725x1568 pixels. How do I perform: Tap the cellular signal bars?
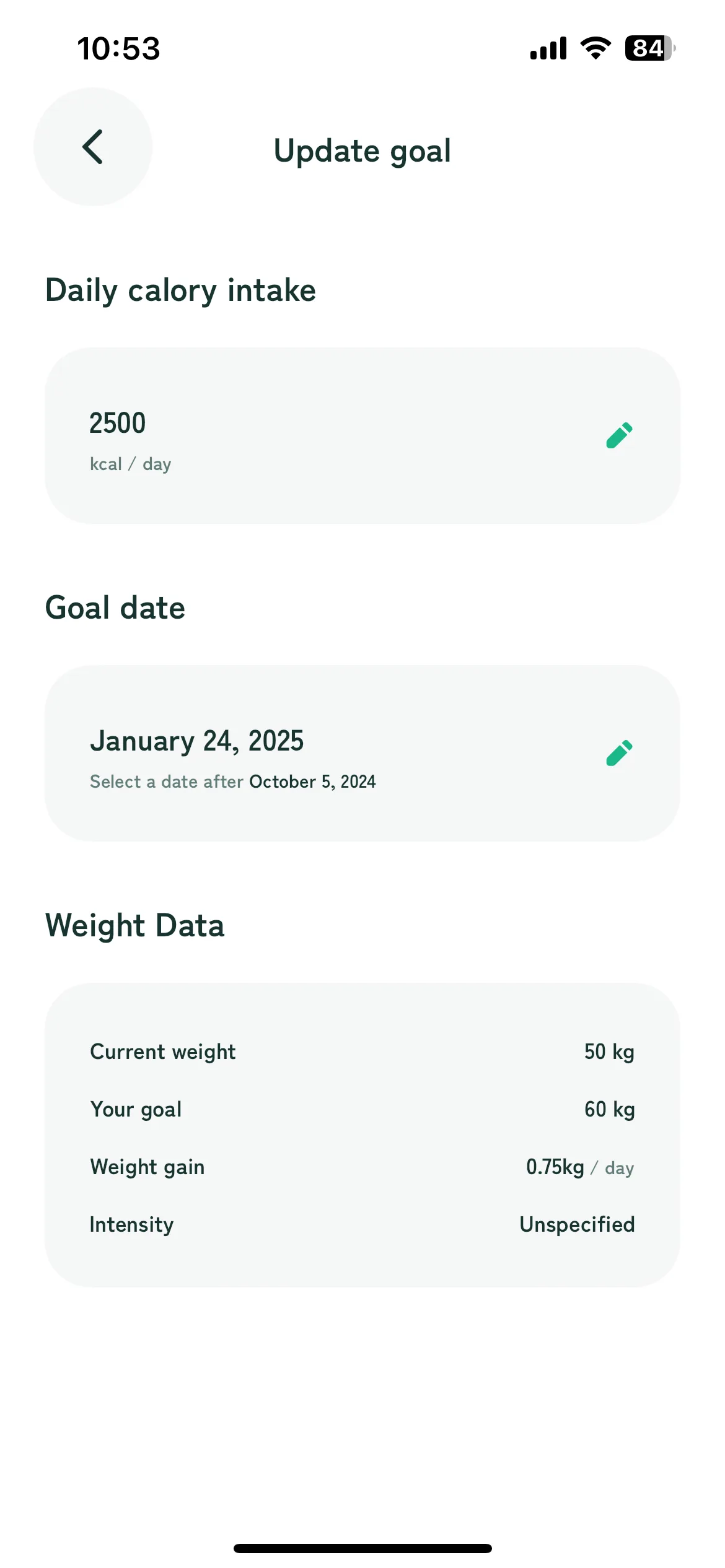click(548, 48)
